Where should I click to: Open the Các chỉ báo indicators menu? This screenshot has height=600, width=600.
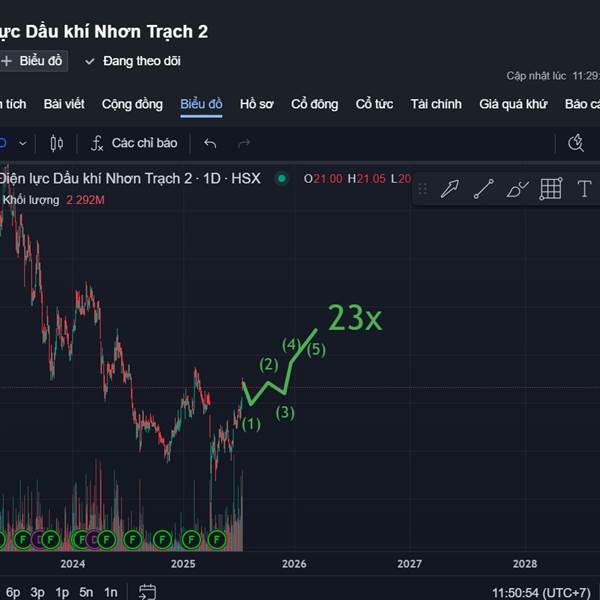(134, 143)
